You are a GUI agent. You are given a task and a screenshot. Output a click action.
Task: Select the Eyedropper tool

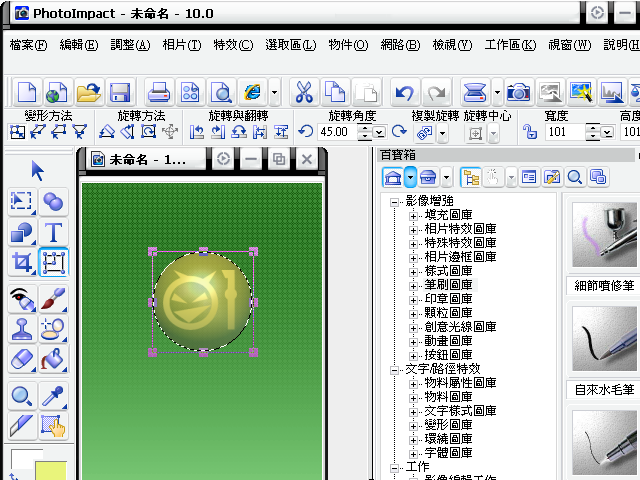coord(53,396)
